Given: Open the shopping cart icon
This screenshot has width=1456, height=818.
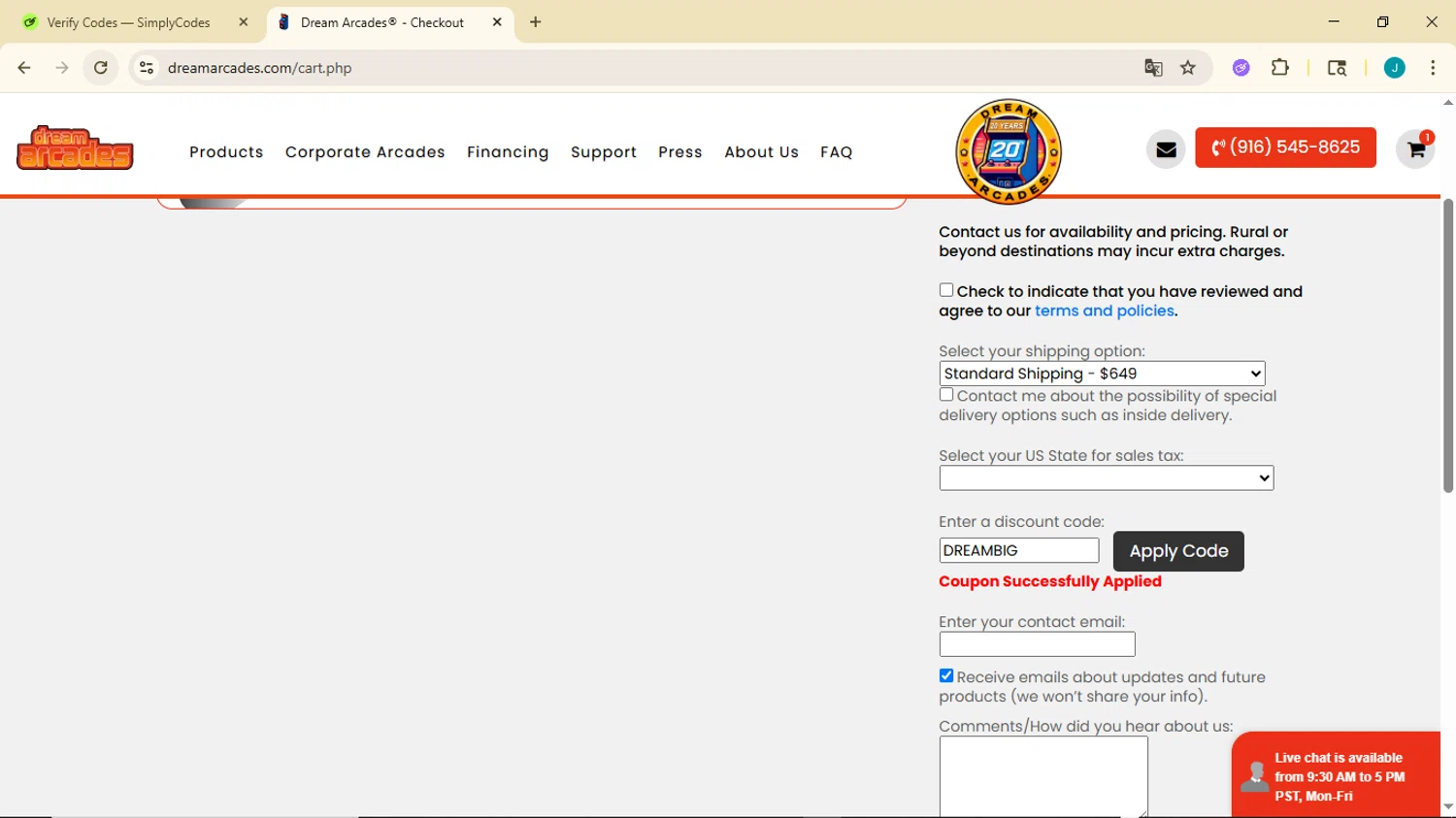Looking at the screenshot, I should (x=1416, y=149).
